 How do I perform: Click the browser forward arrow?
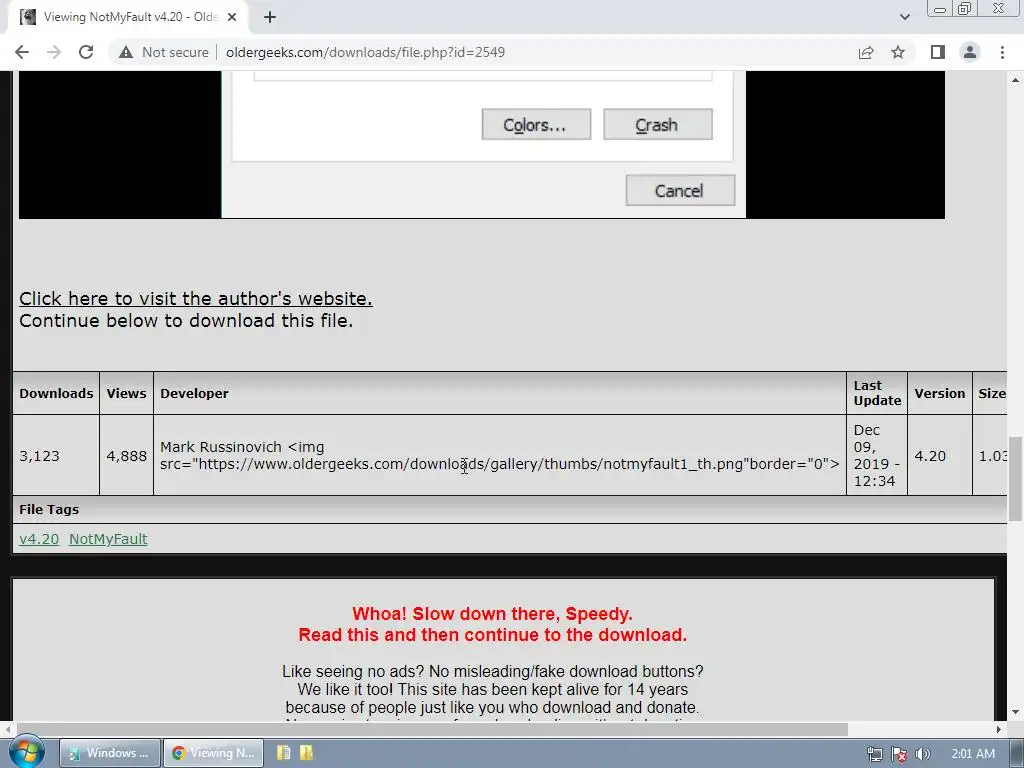54,52
